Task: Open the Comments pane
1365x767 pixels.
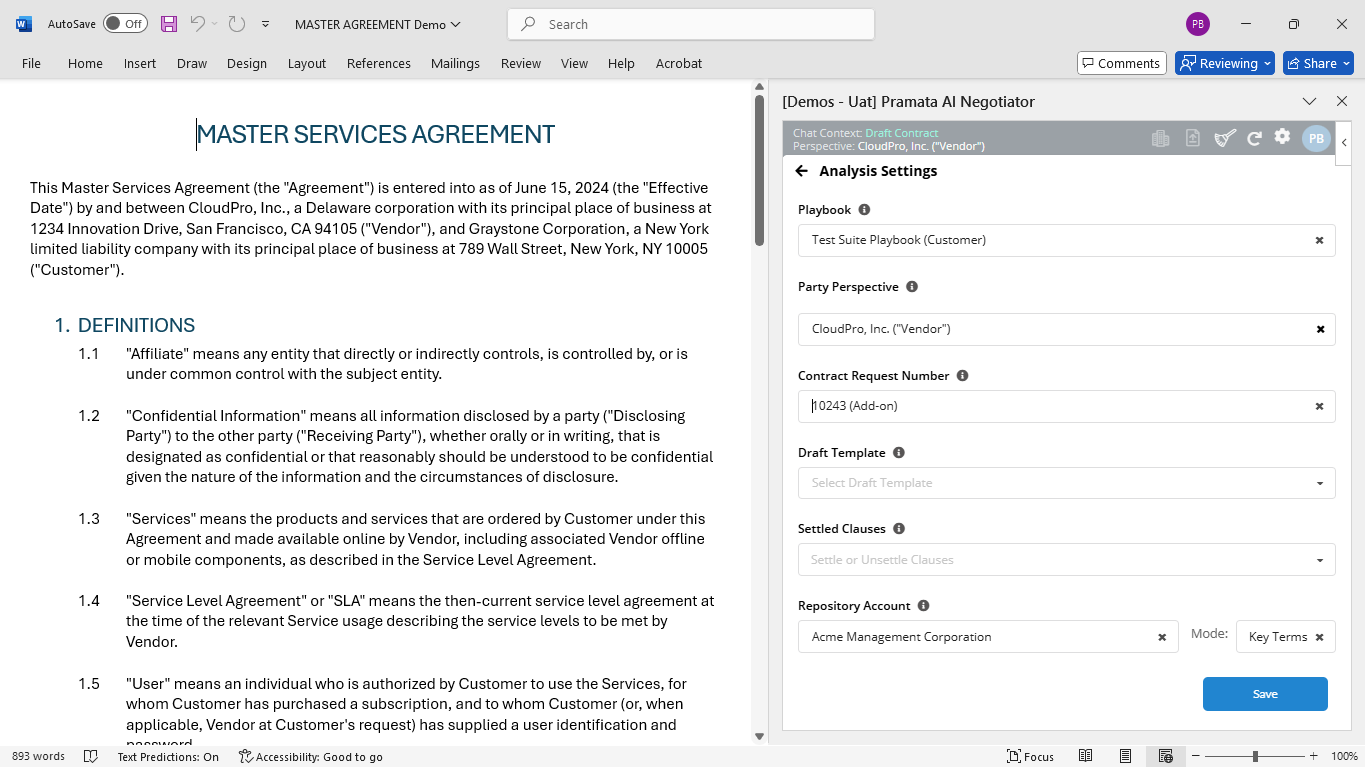Action: tap(1122, 63)
